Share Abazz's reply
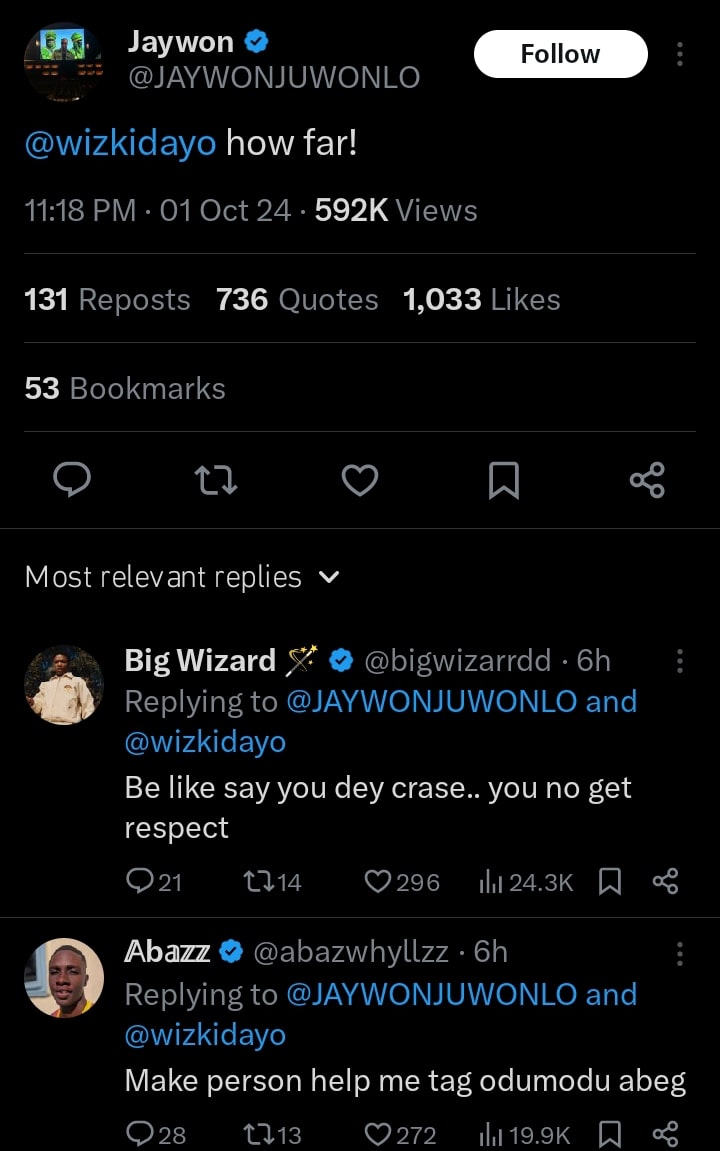720x1151 pixels. (x=665, y=1134)
